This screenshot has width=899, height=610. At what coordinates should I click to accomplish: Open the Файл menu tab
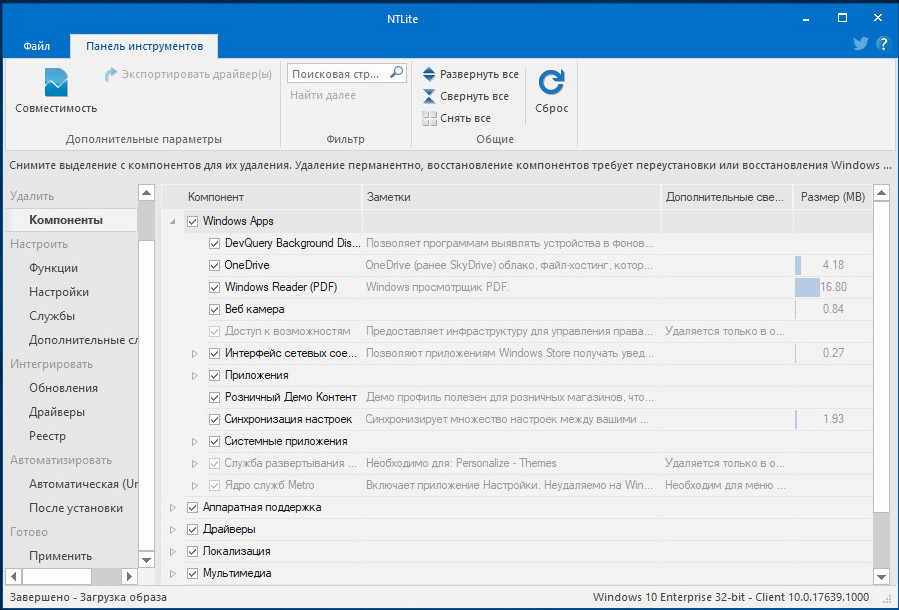37,46
